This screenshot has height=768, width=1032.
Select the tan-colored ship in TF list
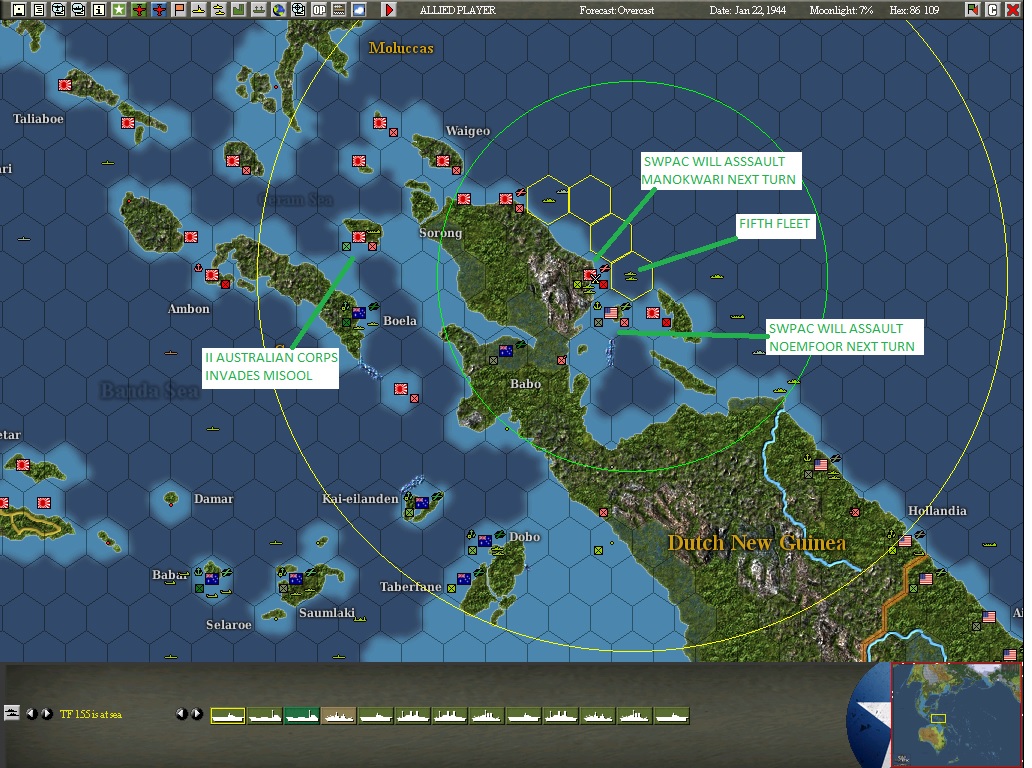338,715
